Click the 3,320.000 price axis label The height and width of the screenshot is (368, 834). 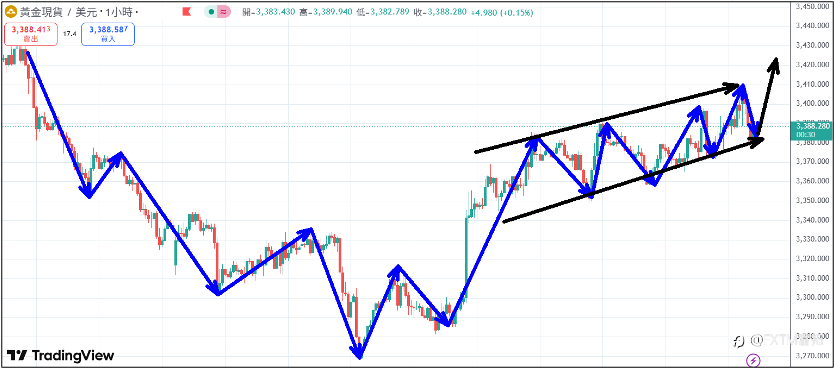(x=813, y=258)
